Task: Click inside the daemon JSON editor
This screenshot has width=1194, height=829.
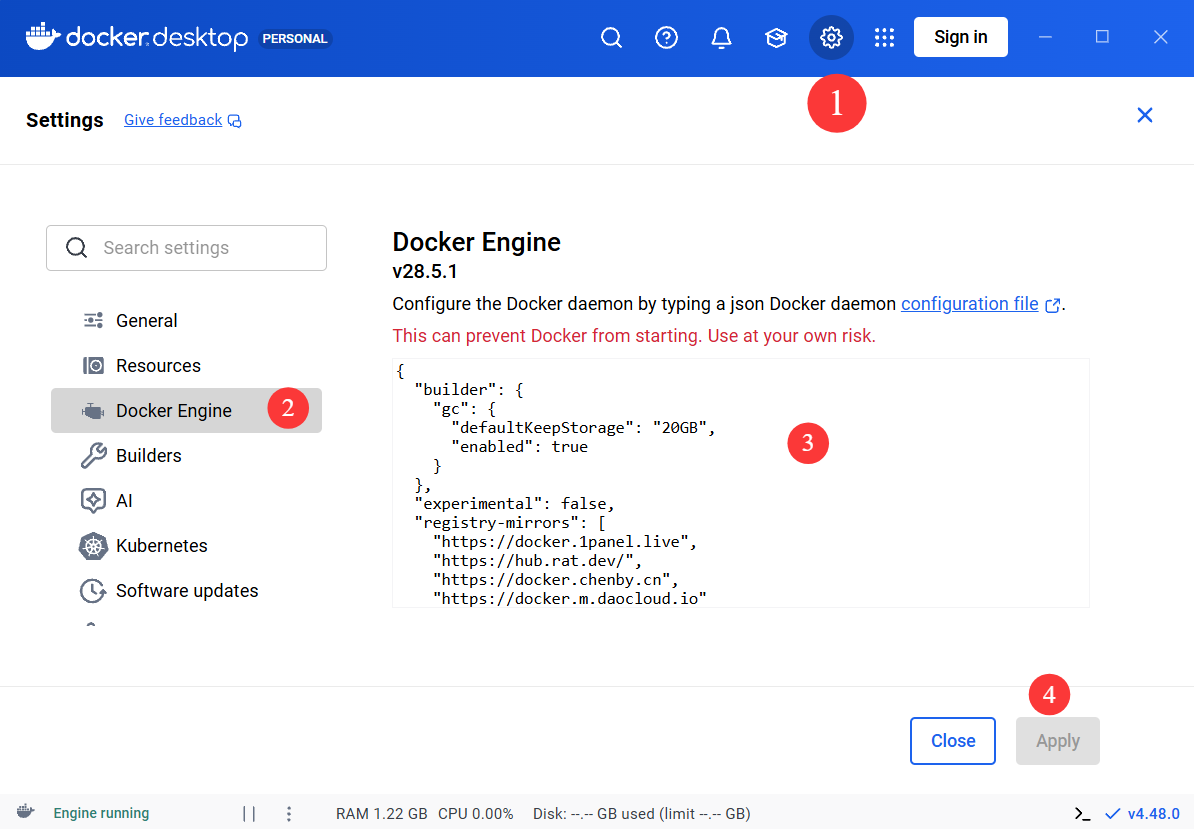Action: click(741, 483)
